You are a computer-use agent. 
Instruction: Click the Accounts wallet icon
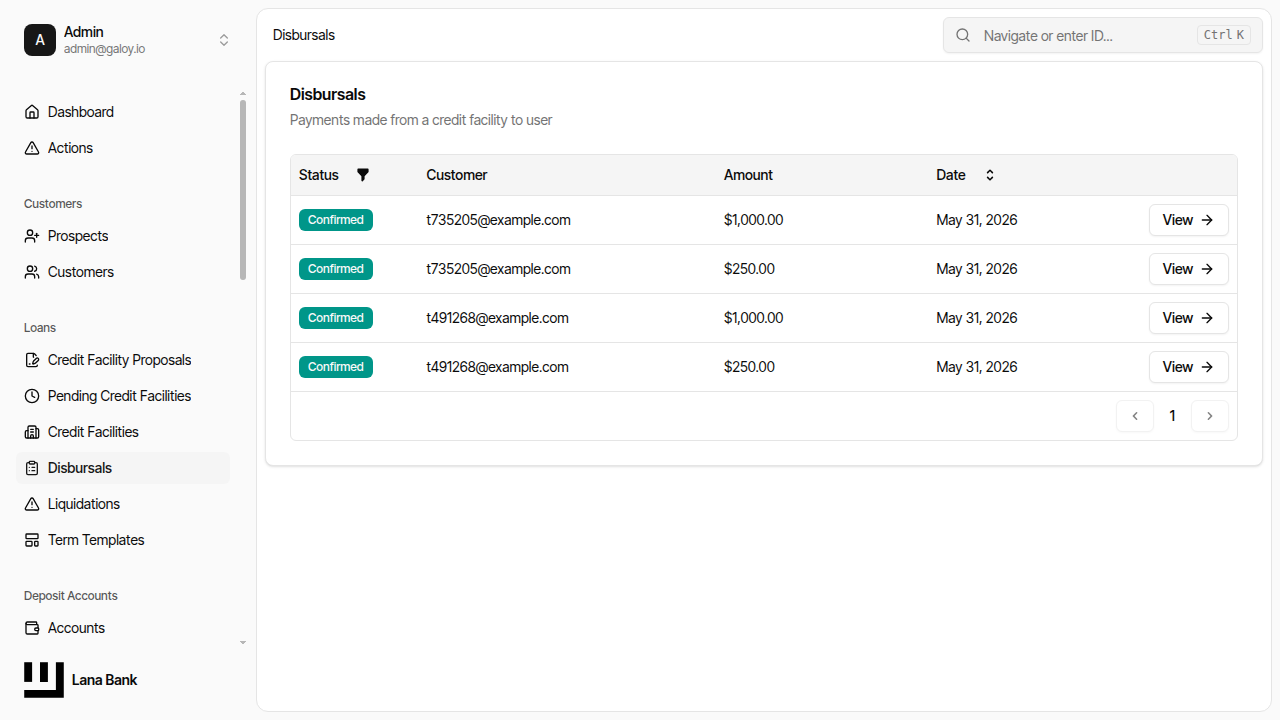32,628
